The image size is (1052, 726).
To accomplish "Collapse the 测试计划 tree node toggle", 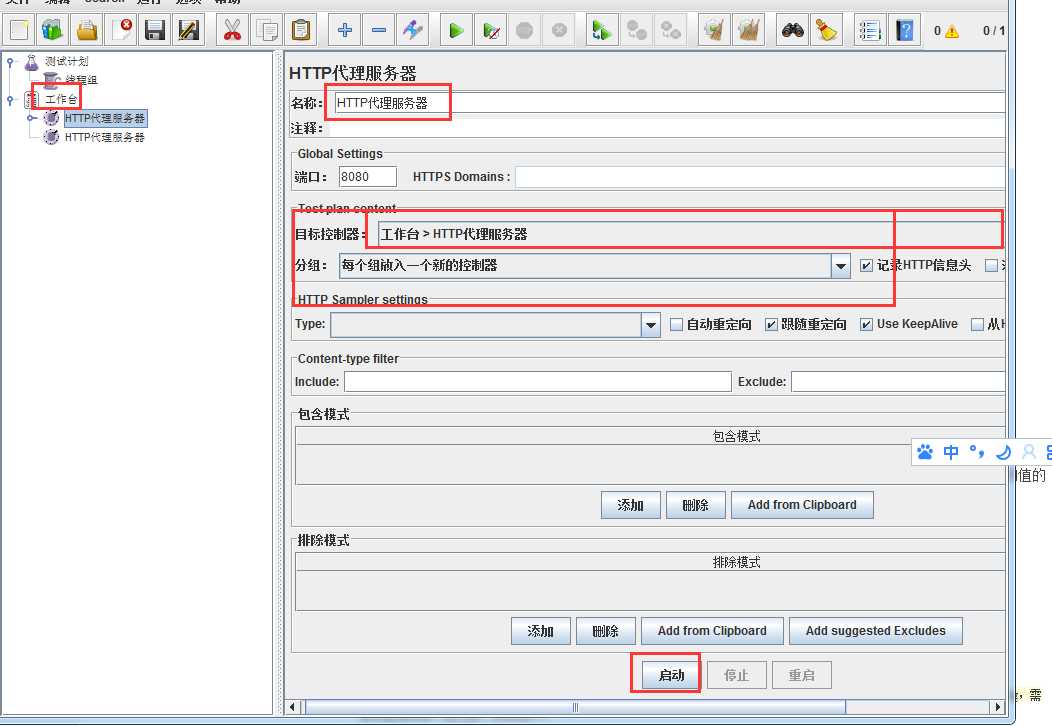I will (x=10, y=62).
